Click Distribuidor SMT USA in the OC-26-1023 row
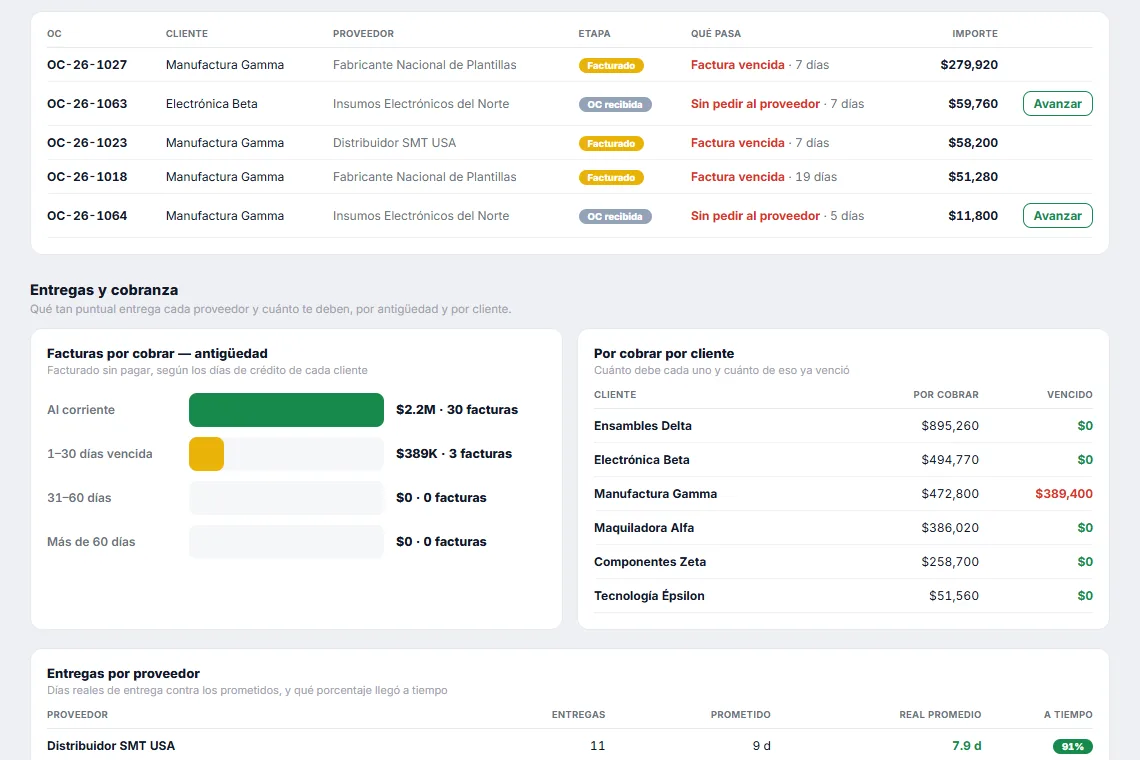1140x760 pixels. 395,143
